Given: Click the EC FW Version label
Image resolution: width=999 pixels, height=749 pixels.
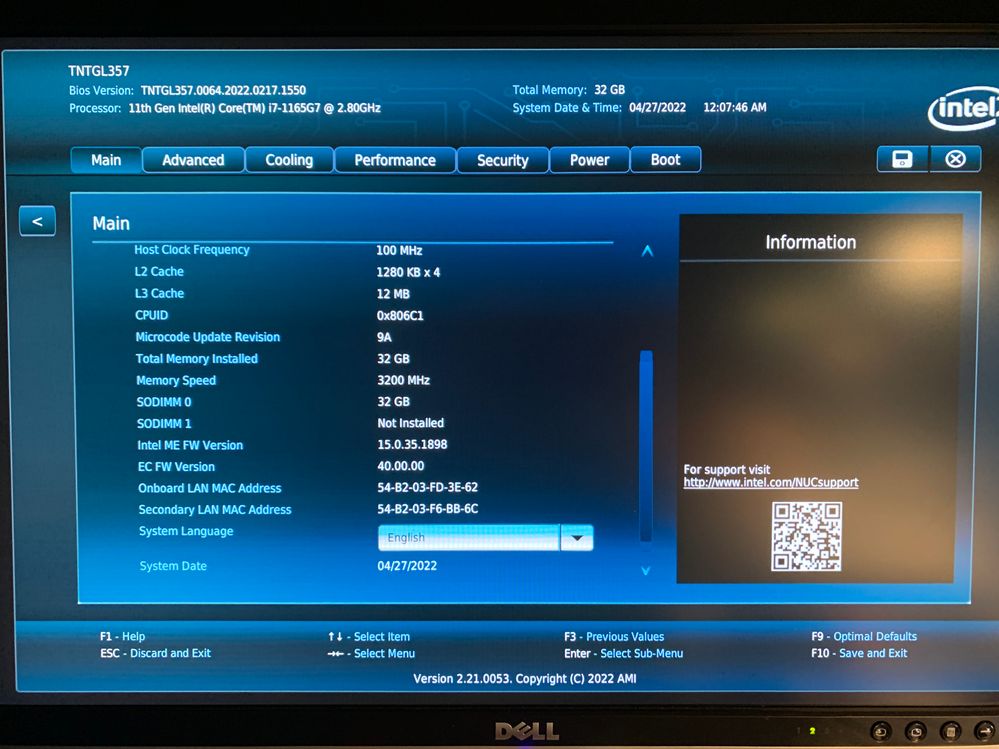Looking at the screenshot, I should coord(176,466).
